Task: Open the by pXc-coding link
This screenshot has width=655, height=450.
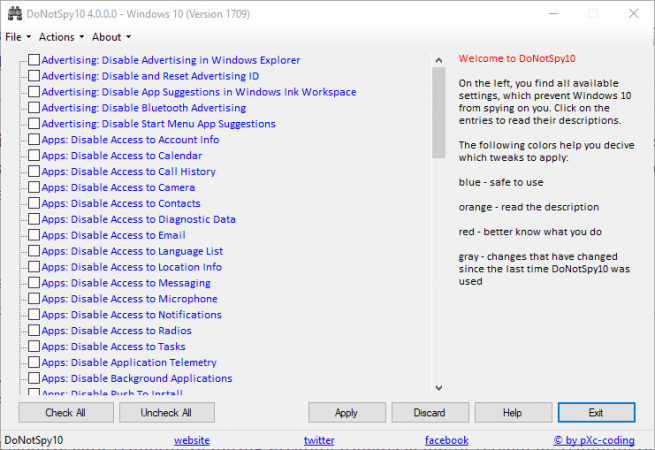Action: coord(594,440)
